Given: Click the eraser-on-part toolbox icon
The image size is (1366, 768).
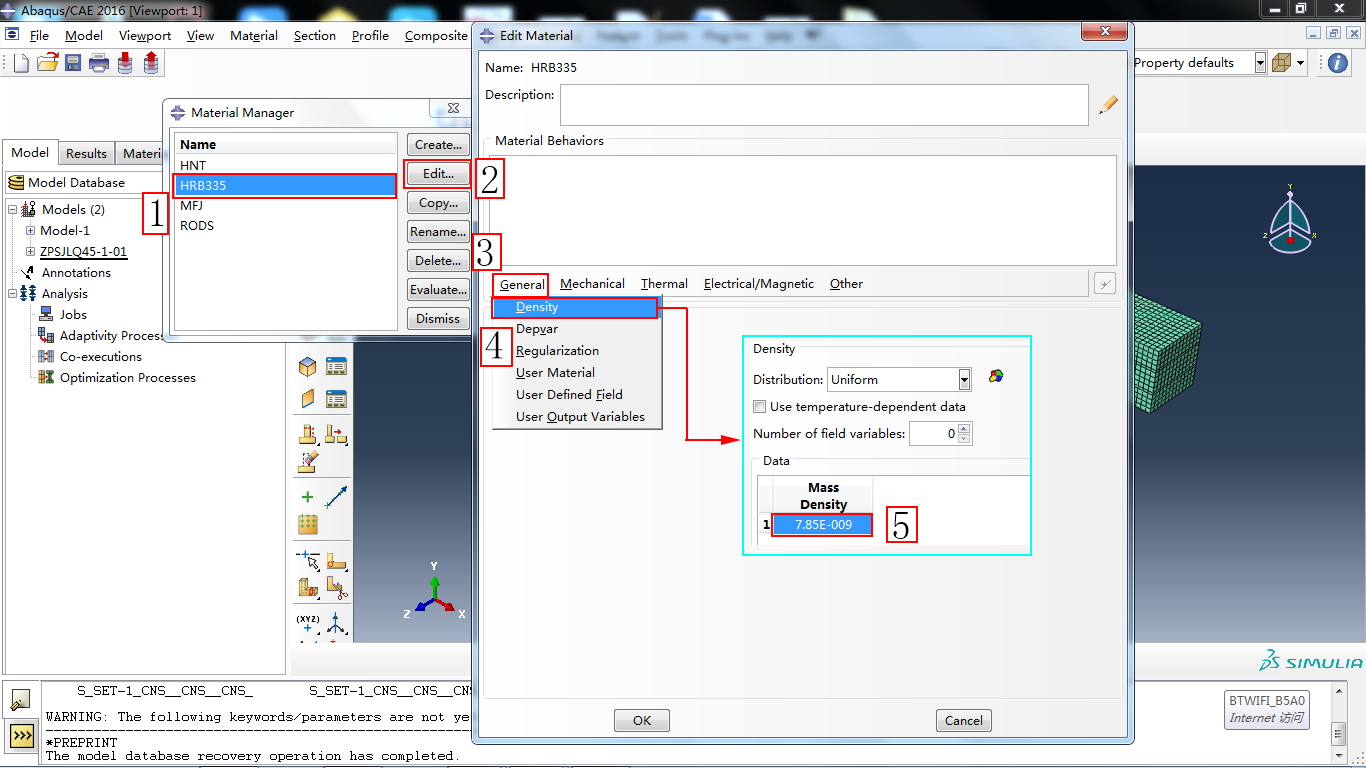Looking at the screenshot, I should pyautogui.click(x=308, y=462).
